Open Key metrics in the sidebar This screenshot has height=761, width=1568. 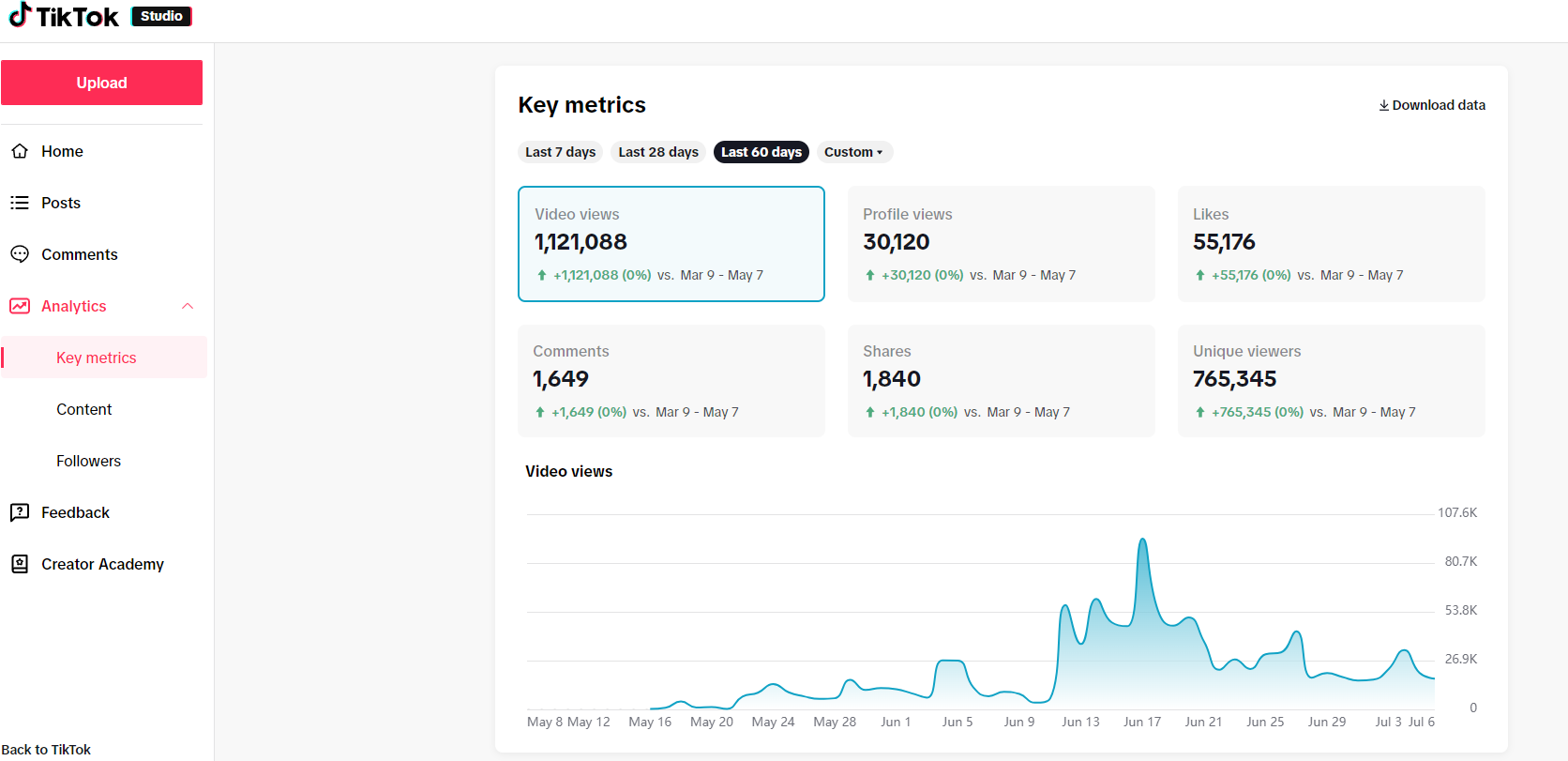[x=97, y=358]
